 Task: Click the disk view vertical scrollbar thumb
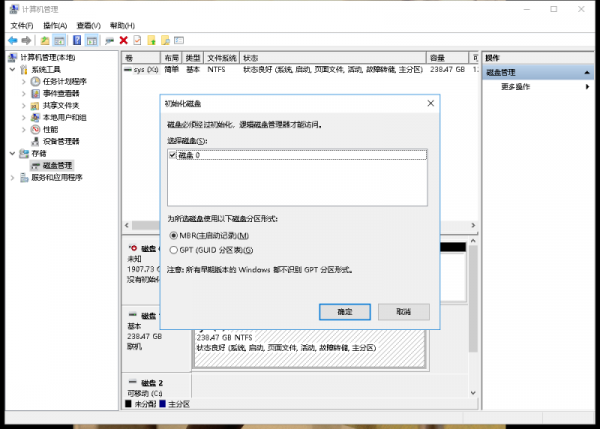(473, 299)
